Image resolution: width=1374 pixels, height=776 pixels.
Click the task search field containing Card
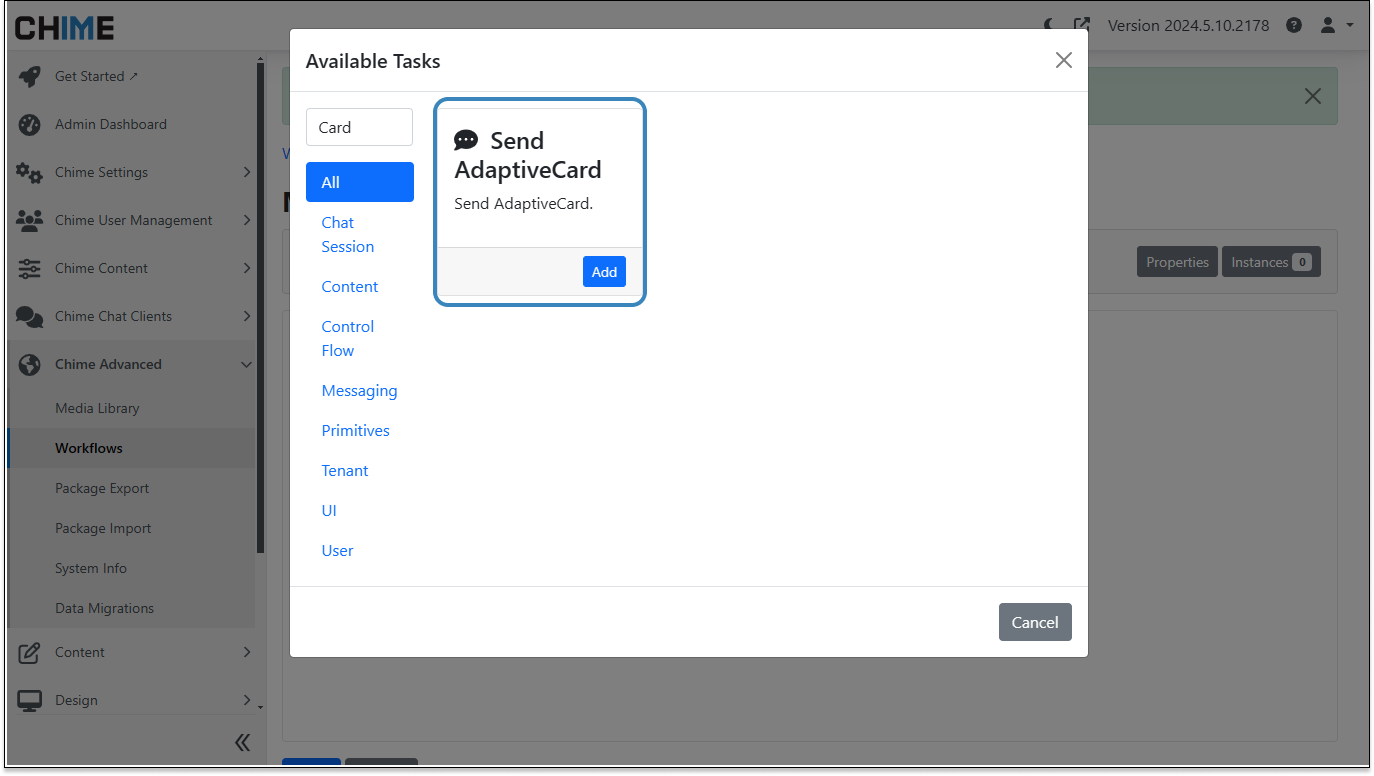point(359,127)
